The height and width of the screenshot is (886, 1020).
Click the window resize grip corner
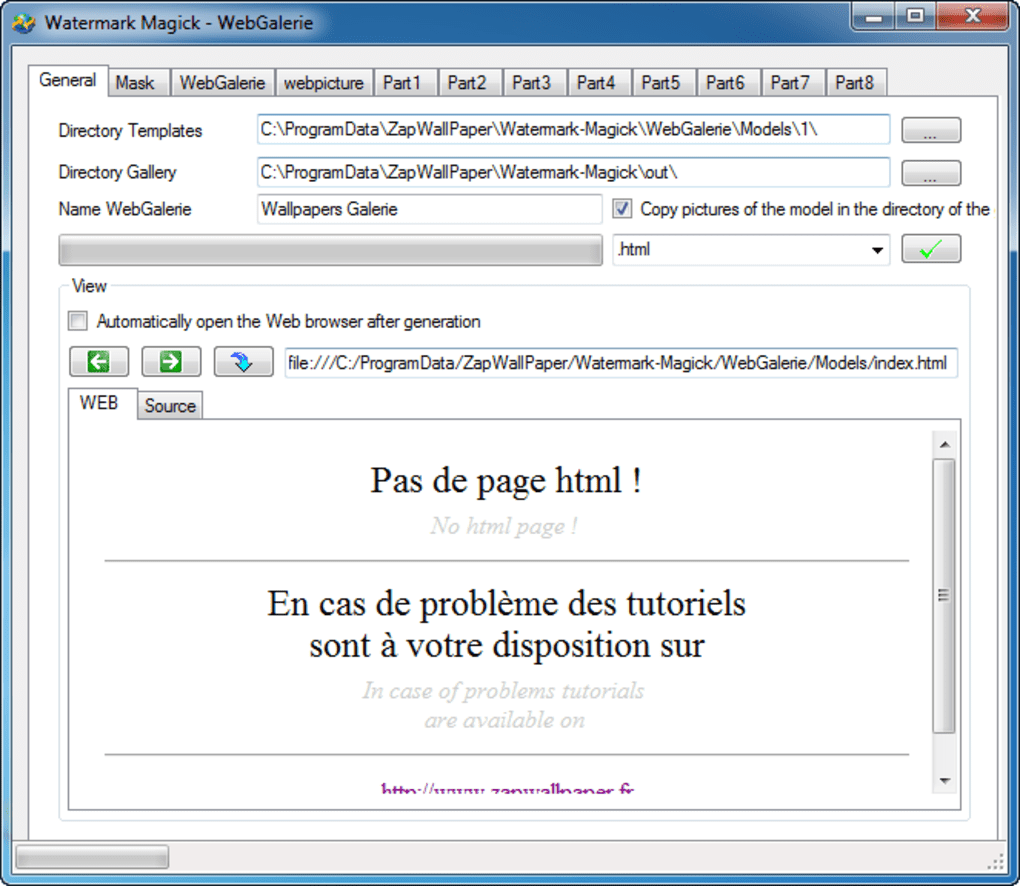(996, 862)
